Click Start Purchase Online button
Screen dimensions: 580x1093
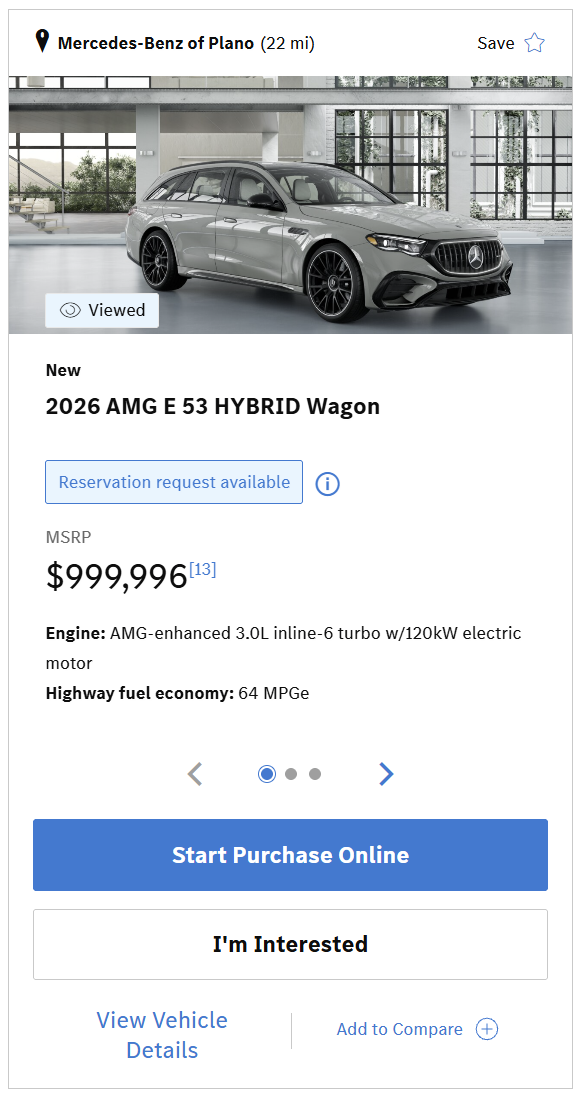coord(290,855)
